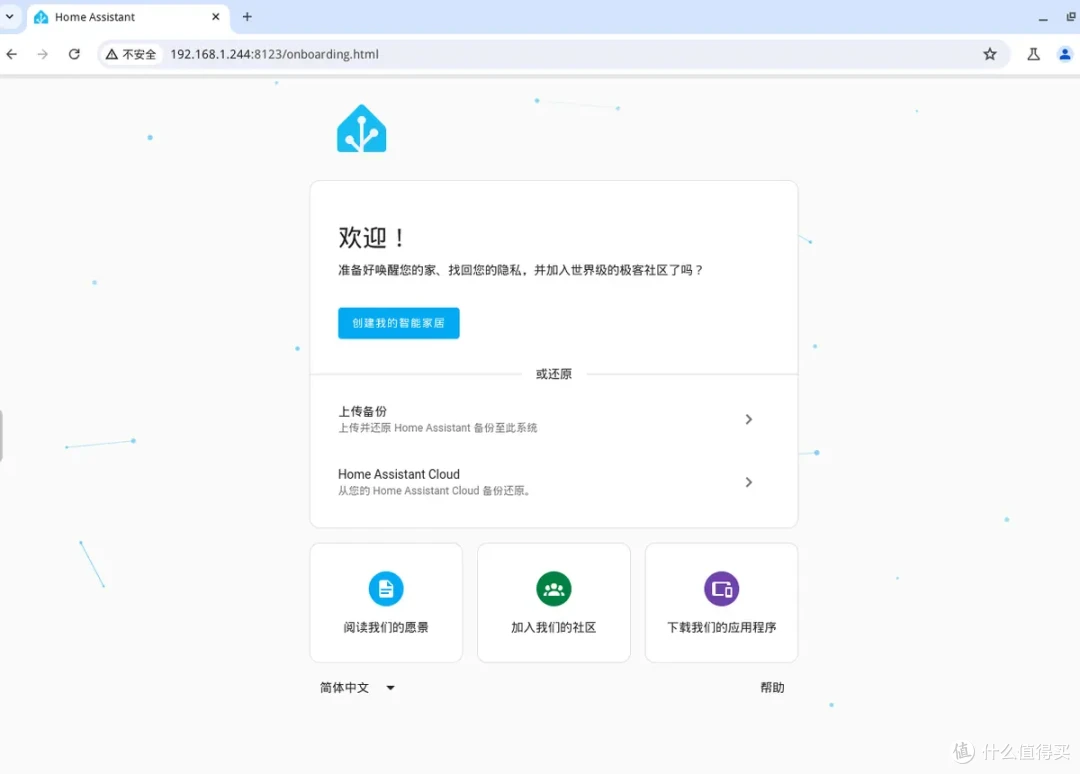1080x774 pixels.
Task: Click the 欢迎！ heading text
Action: point(372,238)
